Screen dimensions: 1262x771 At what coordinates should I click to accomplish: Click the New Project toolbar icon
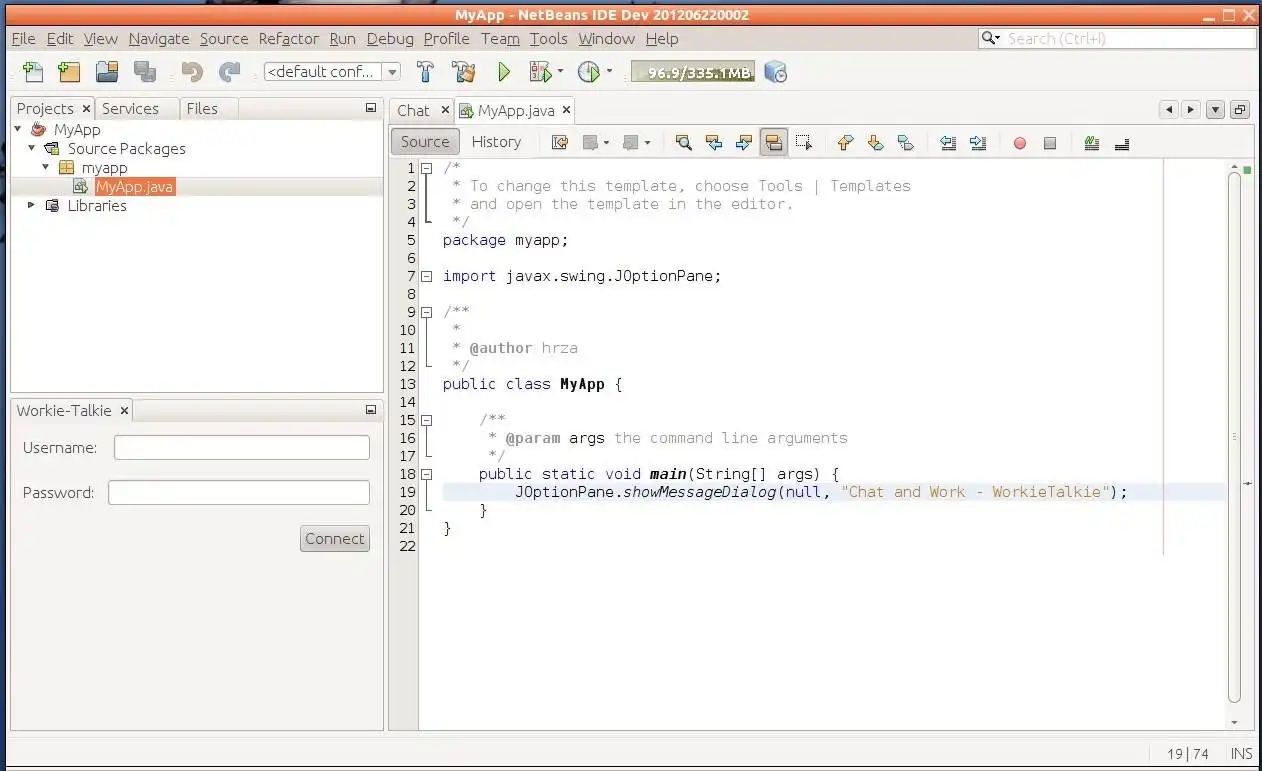tap(69, 72)
